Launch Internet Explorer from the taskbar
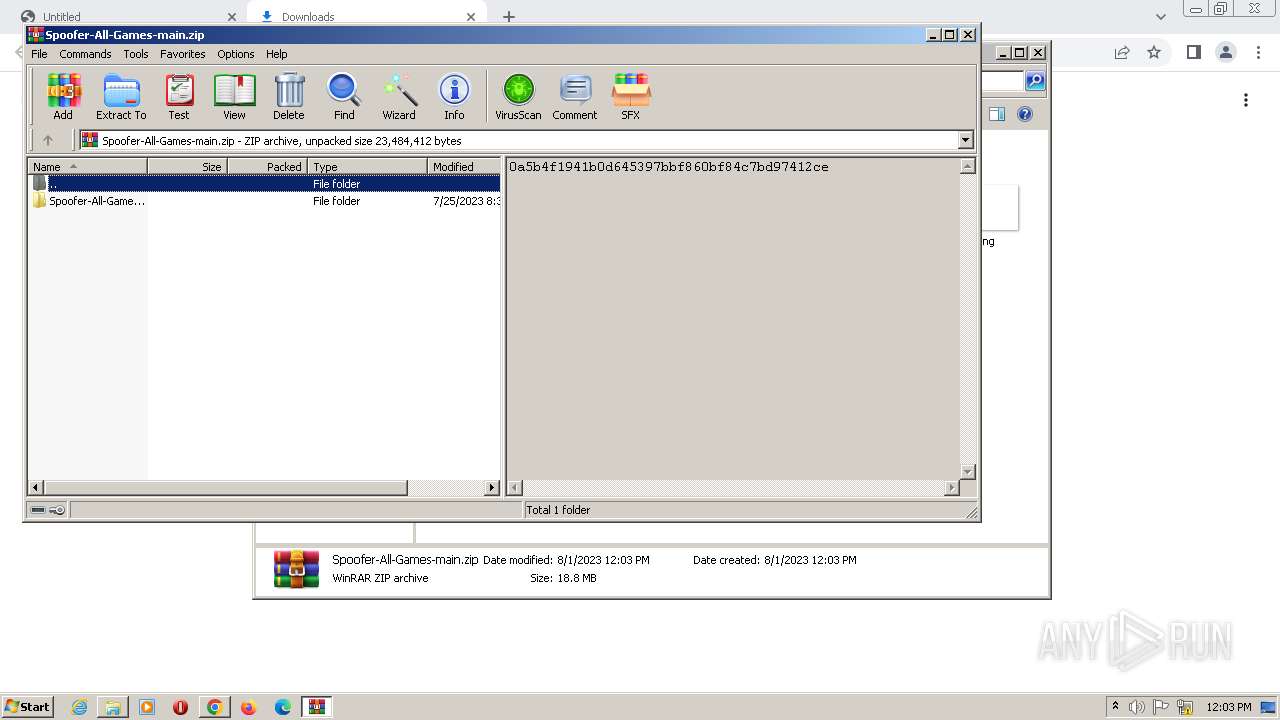The height and width of the screenshot is (720, 1280). (79, 707)
